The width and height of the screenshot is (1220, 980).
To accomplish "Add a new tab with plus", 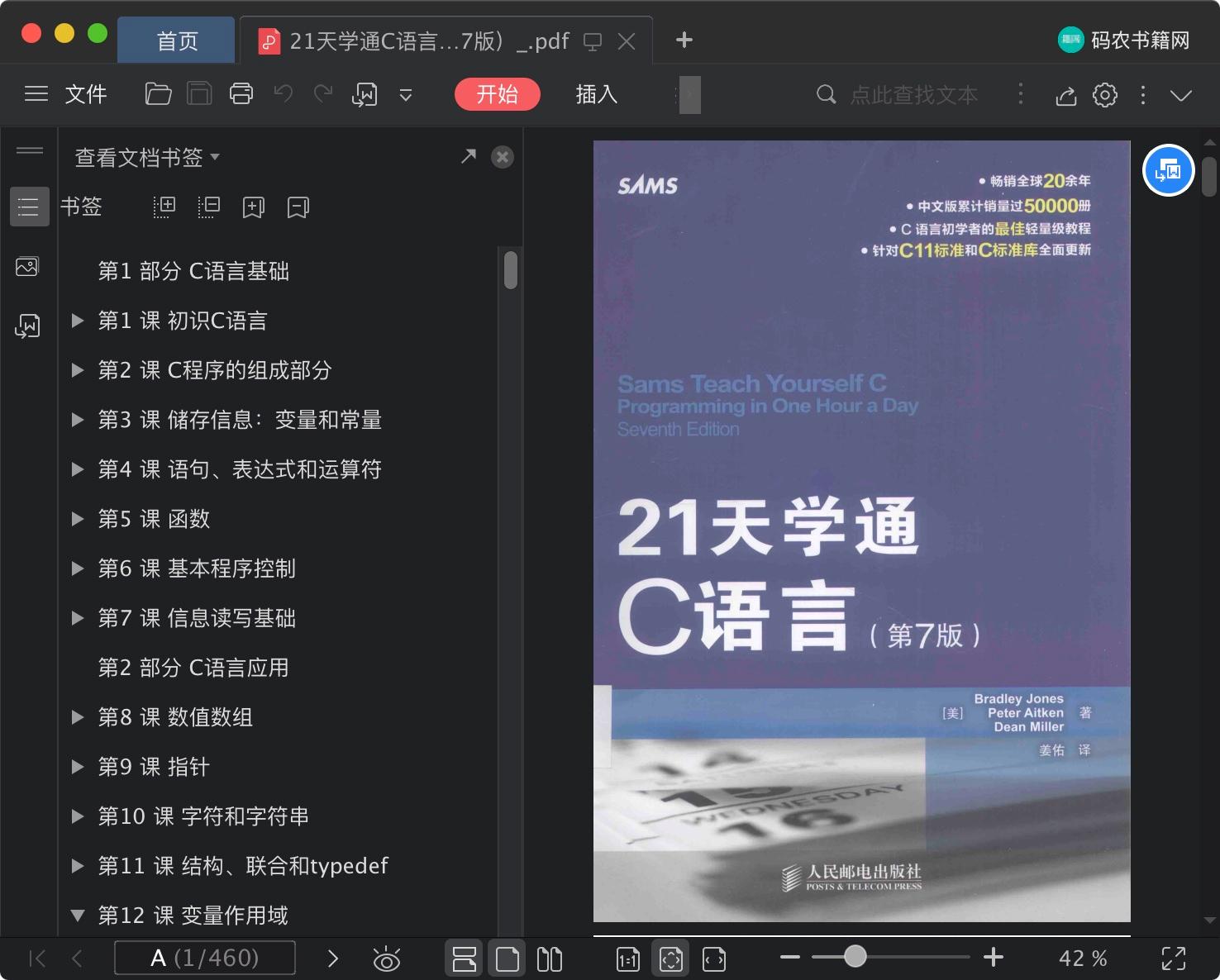I will point(684,40).
